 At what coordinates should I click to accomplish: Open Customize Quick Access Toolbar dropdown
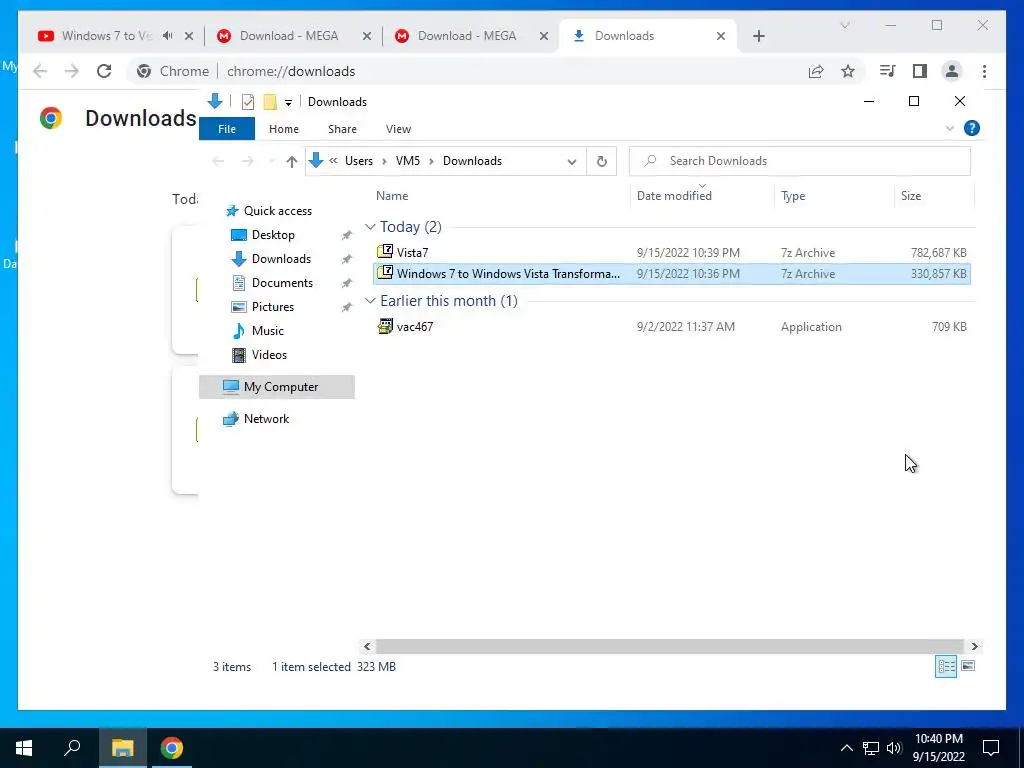point(288,103)
